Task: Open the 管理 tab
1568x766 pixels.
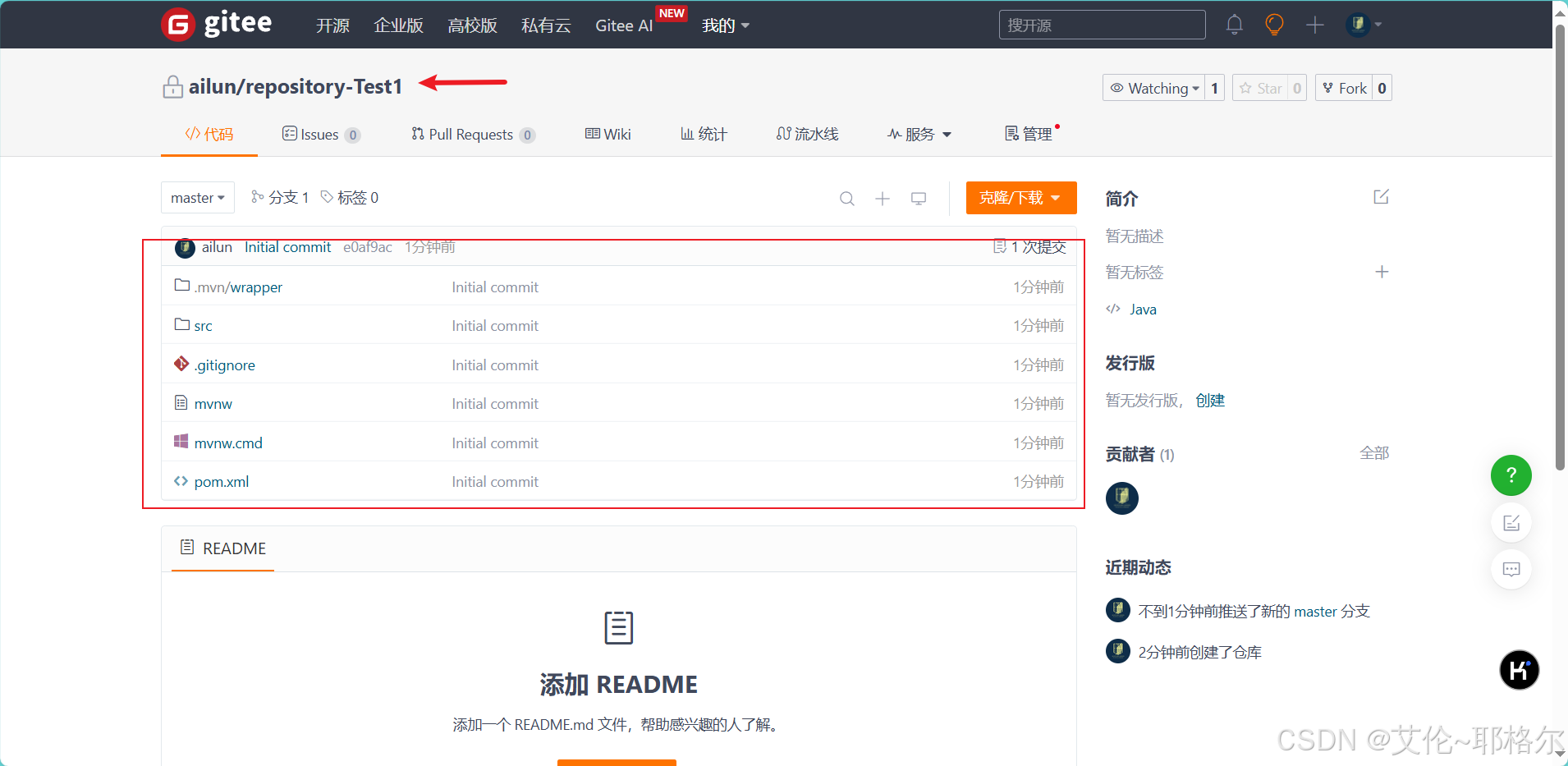Action: tap(1029, 134)
